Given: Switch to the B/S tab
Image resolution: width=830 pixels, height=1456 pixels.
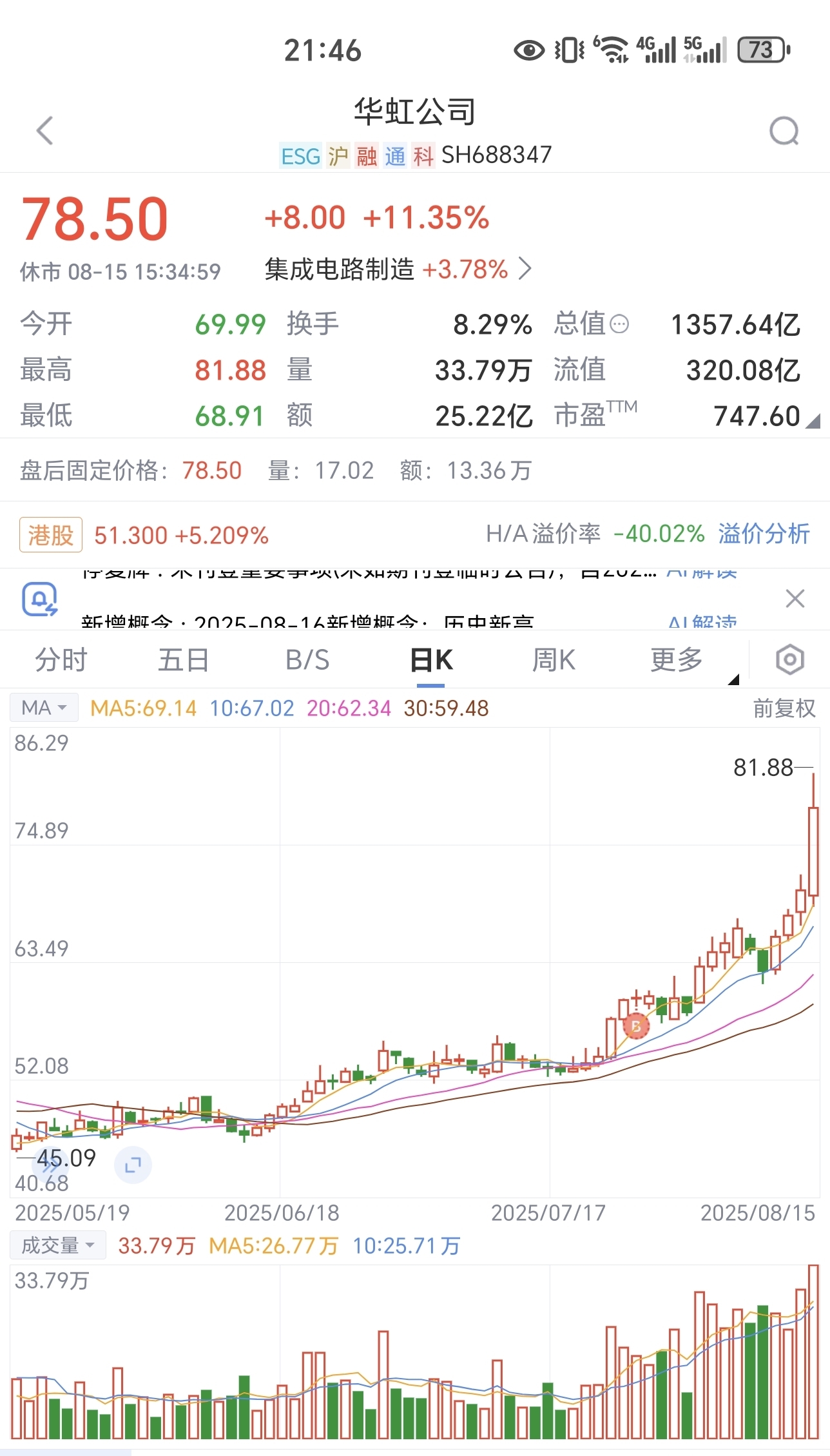Looking at the screenshot, I should (307, 660).
